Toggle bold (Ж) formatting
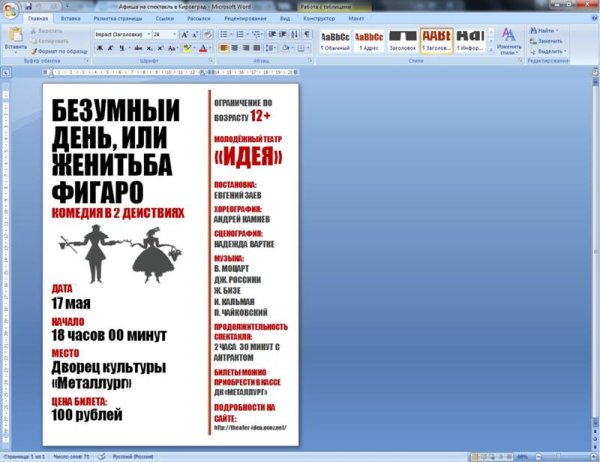The width and height of the screenshot is (600, 462). (99, 48)
